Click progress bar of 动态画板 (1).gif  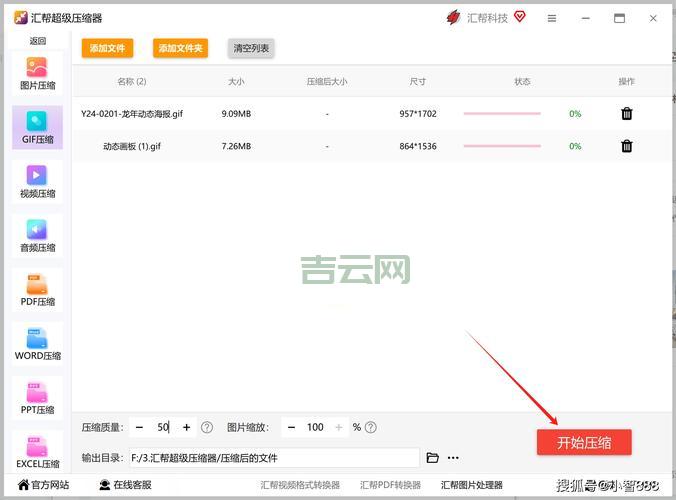(x=502, y=146)
